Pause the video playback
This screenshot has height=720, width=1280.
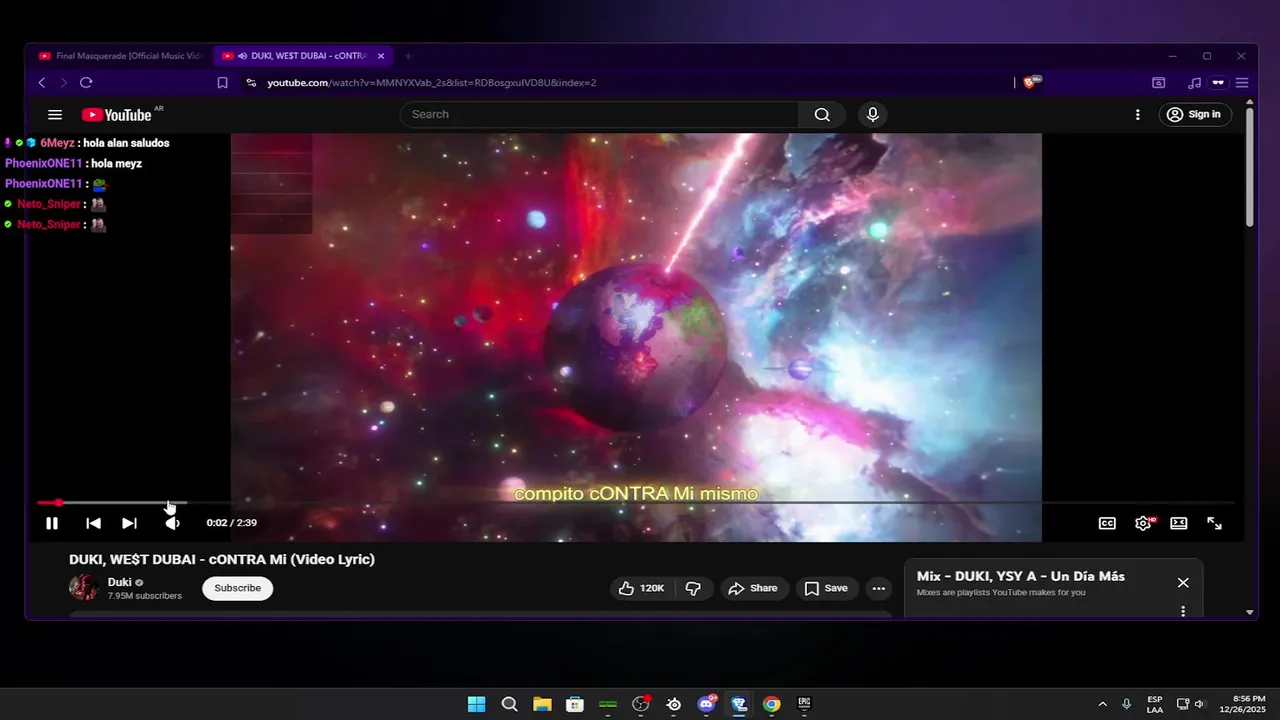pos(52,523)
